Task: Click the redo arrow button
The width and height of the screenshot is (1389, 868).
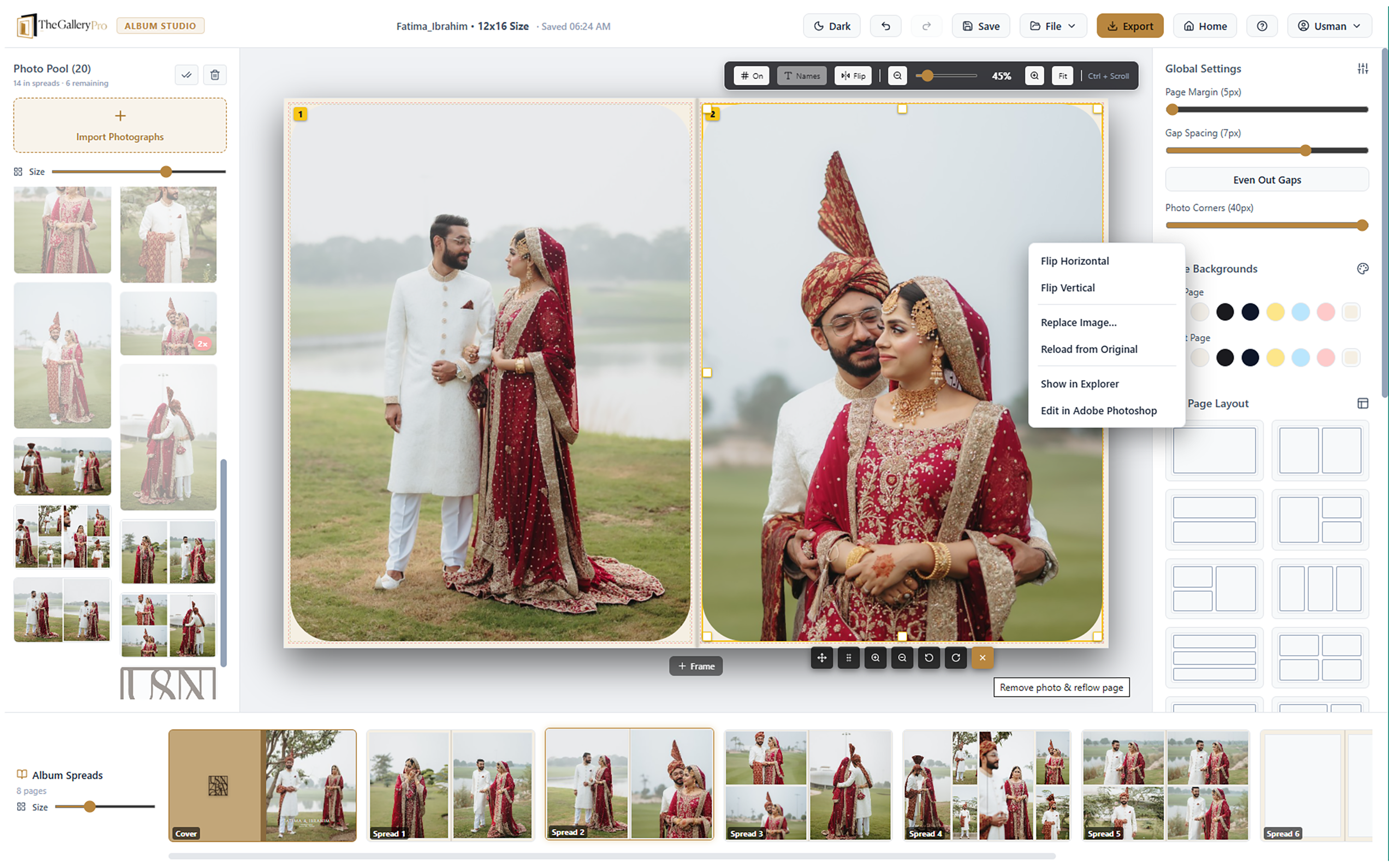Action: click(x=926, y=26)
